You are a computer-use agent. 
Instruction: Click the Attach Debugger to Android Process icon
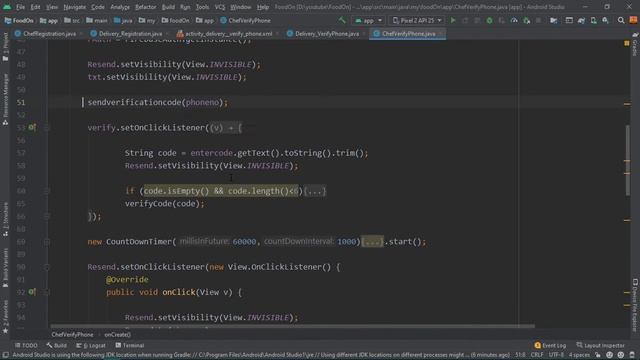(x=527, y=20)
